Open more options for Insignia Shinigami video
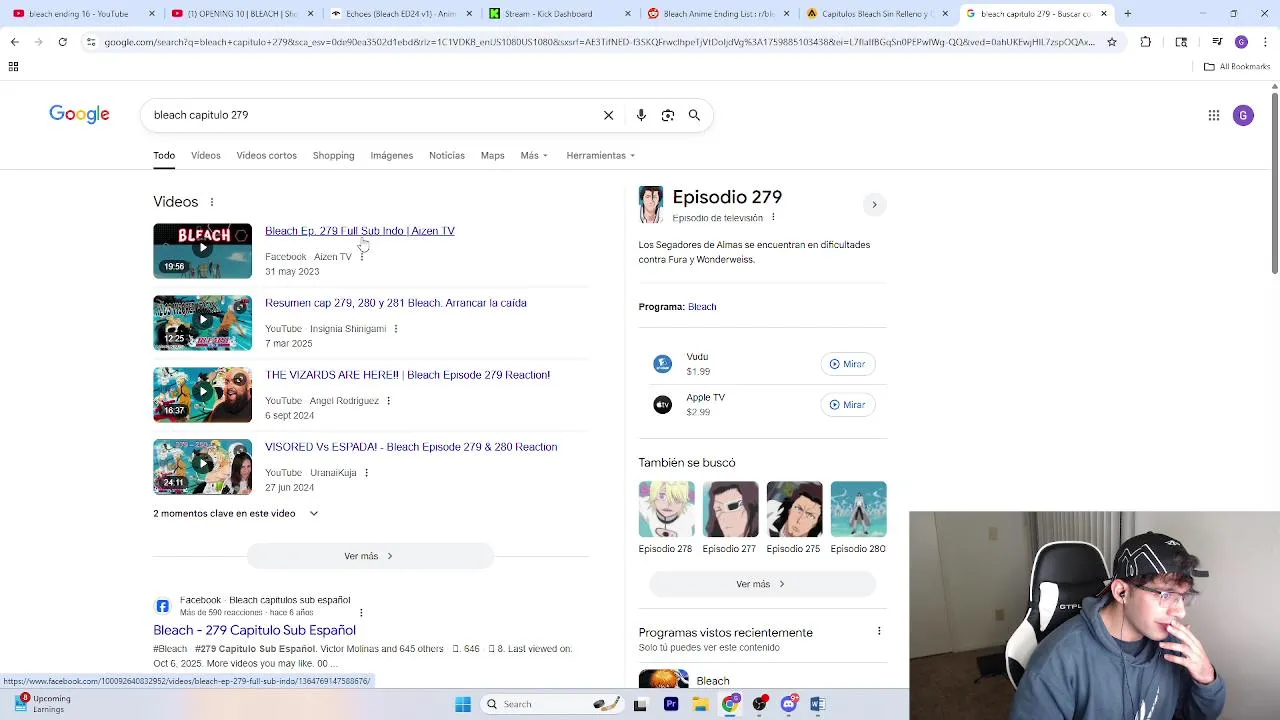1280x720 pixels. pyautogui.click(x=395, y=329)
